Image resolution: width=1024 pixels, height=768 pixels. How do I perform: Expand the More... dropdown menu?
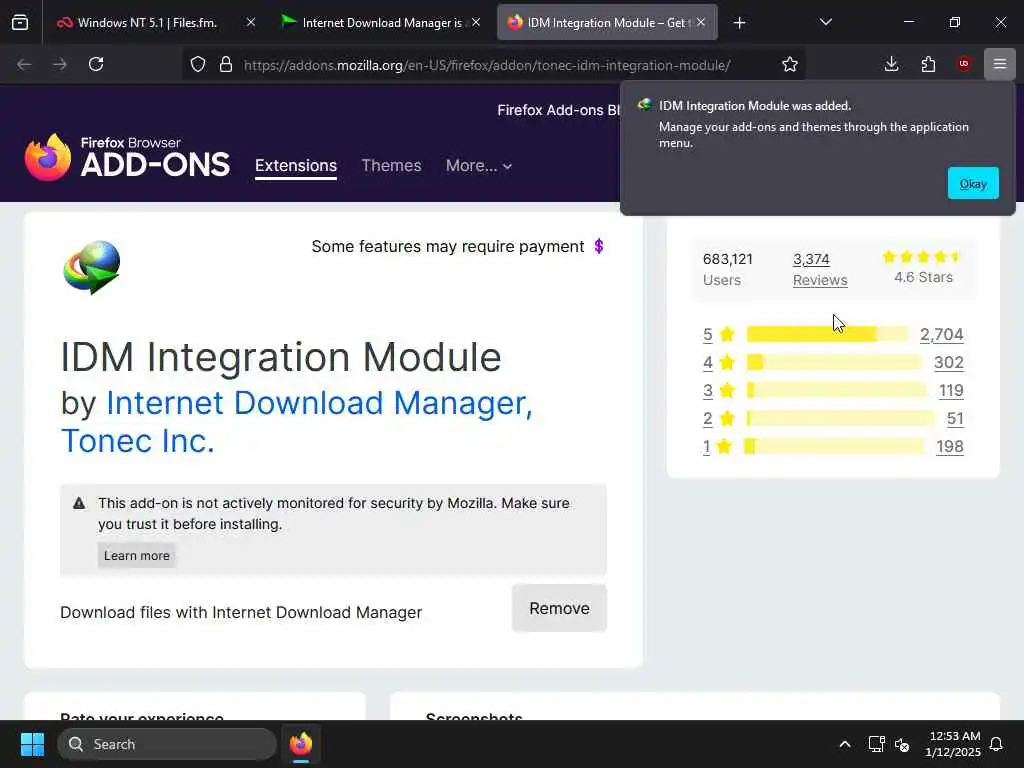pyautogui.click(x=479, y=165)
